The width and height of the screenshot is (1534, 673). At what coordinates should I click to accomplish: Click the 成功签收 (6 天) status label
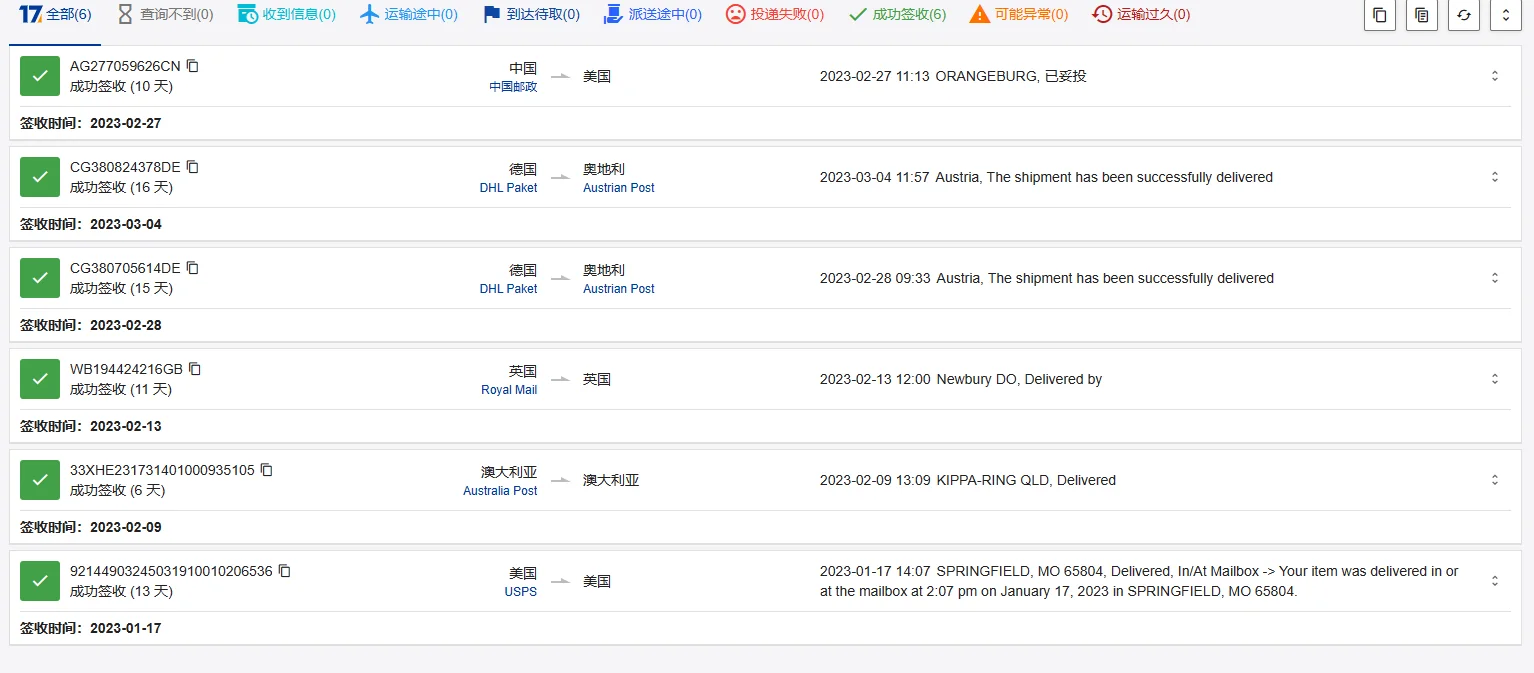tap(117, 491)
